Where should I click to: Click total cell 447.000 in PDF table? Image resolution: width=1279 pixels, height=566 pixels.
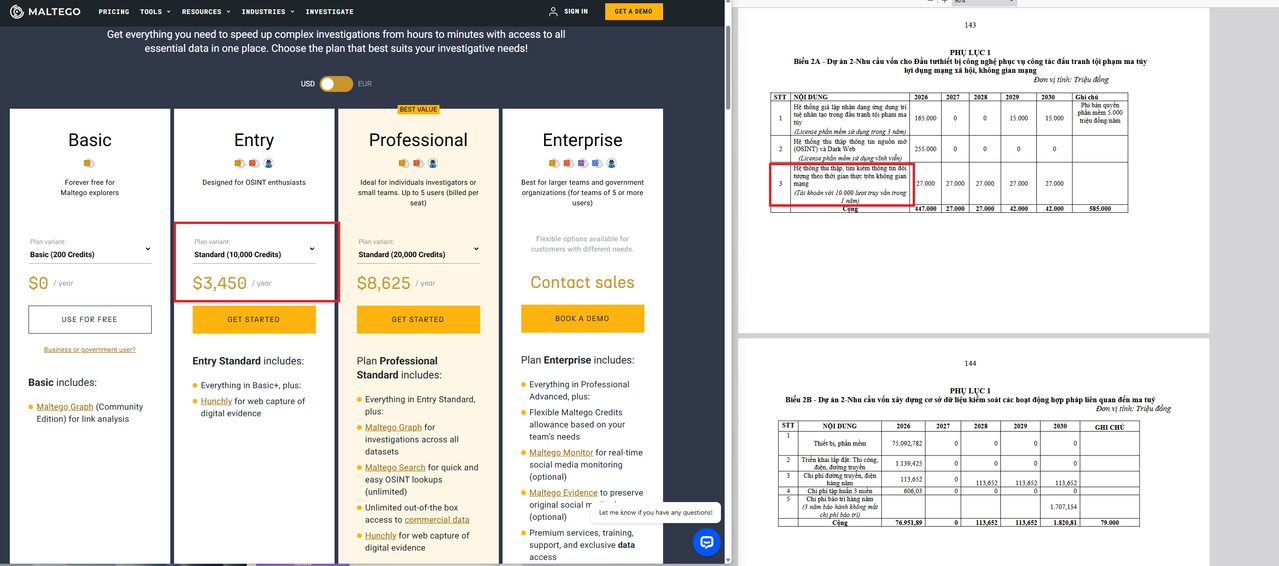tap(925, 209)
